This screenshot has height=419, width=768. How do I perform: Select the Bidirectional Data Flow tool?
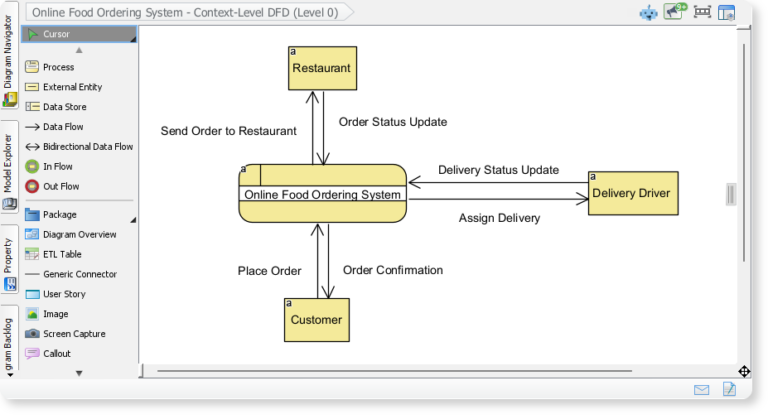point(87,147)
